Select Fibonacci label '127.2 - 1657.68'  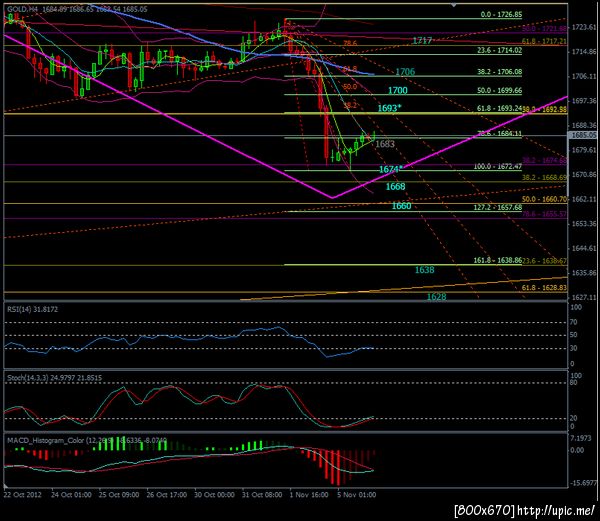click(x=498, y=207)
